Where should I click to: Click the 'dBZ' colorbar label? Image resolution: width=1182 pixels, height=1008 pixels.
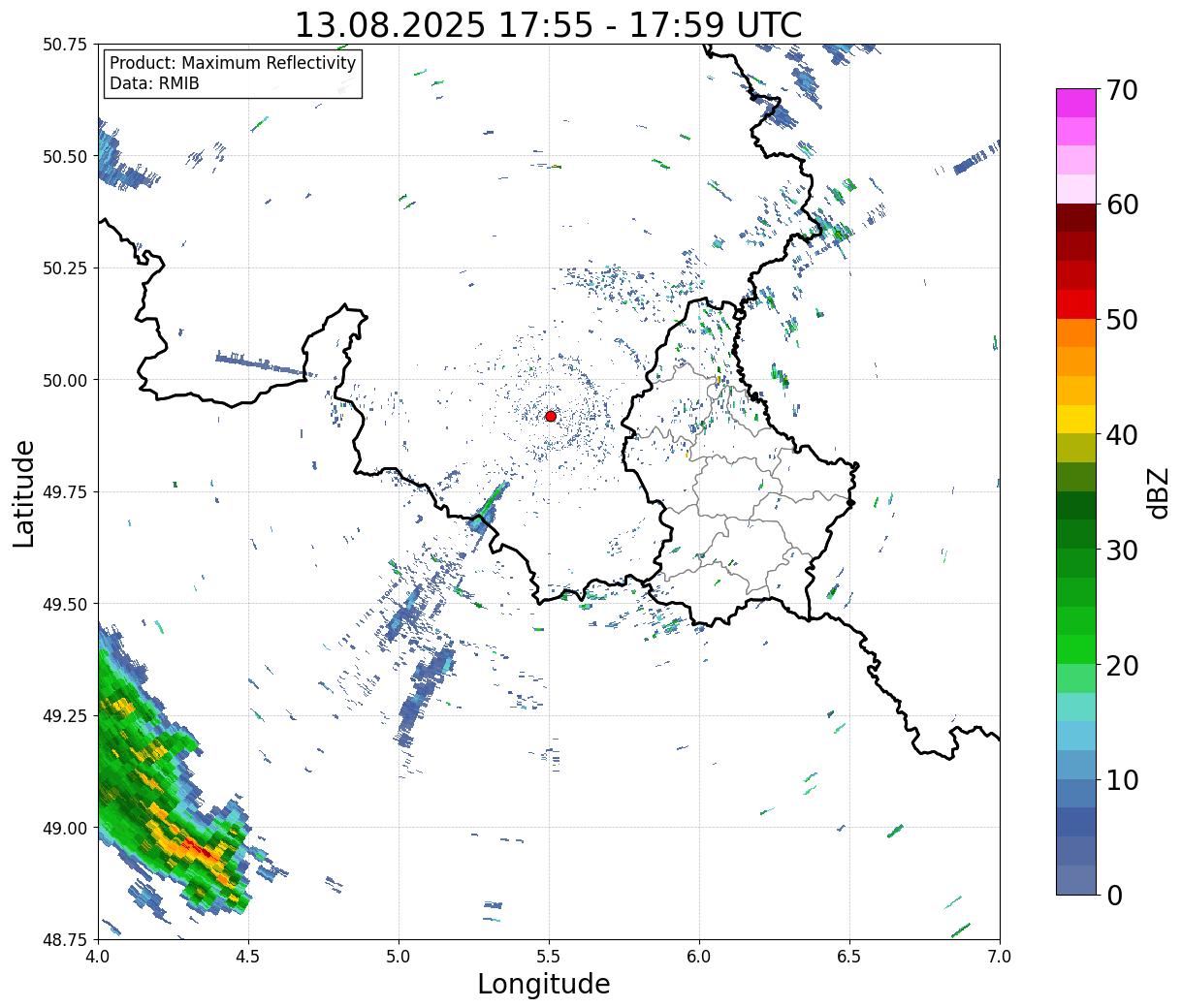(1158, 492)
